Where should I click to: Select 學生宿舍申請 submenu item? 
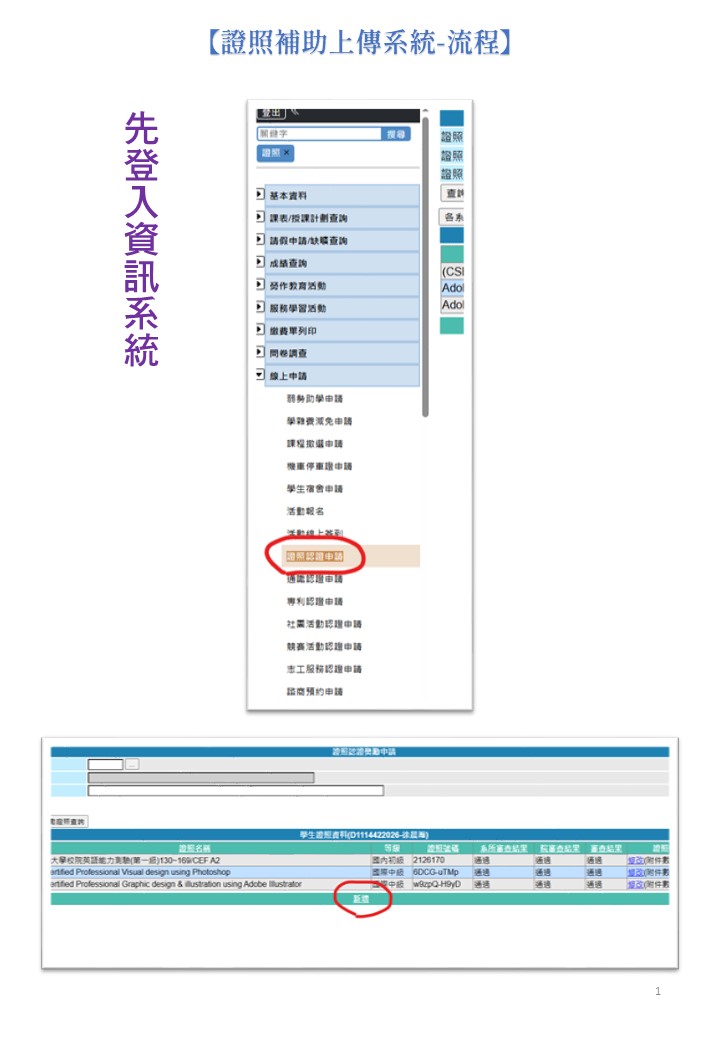[313, 489]
